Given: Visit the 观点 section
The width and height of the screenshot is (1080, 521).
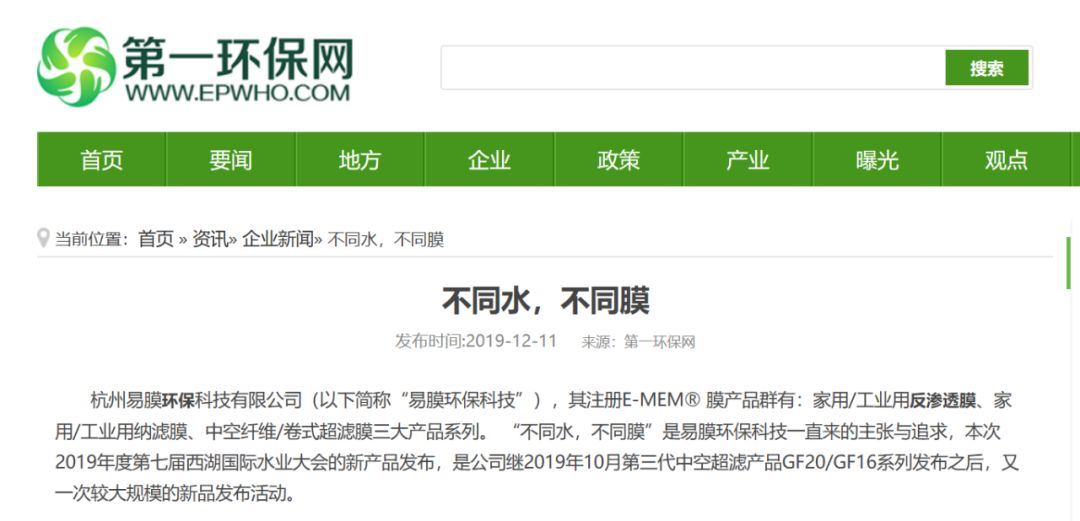Looking at the screenshot, I should click(x=1006, y=160).
